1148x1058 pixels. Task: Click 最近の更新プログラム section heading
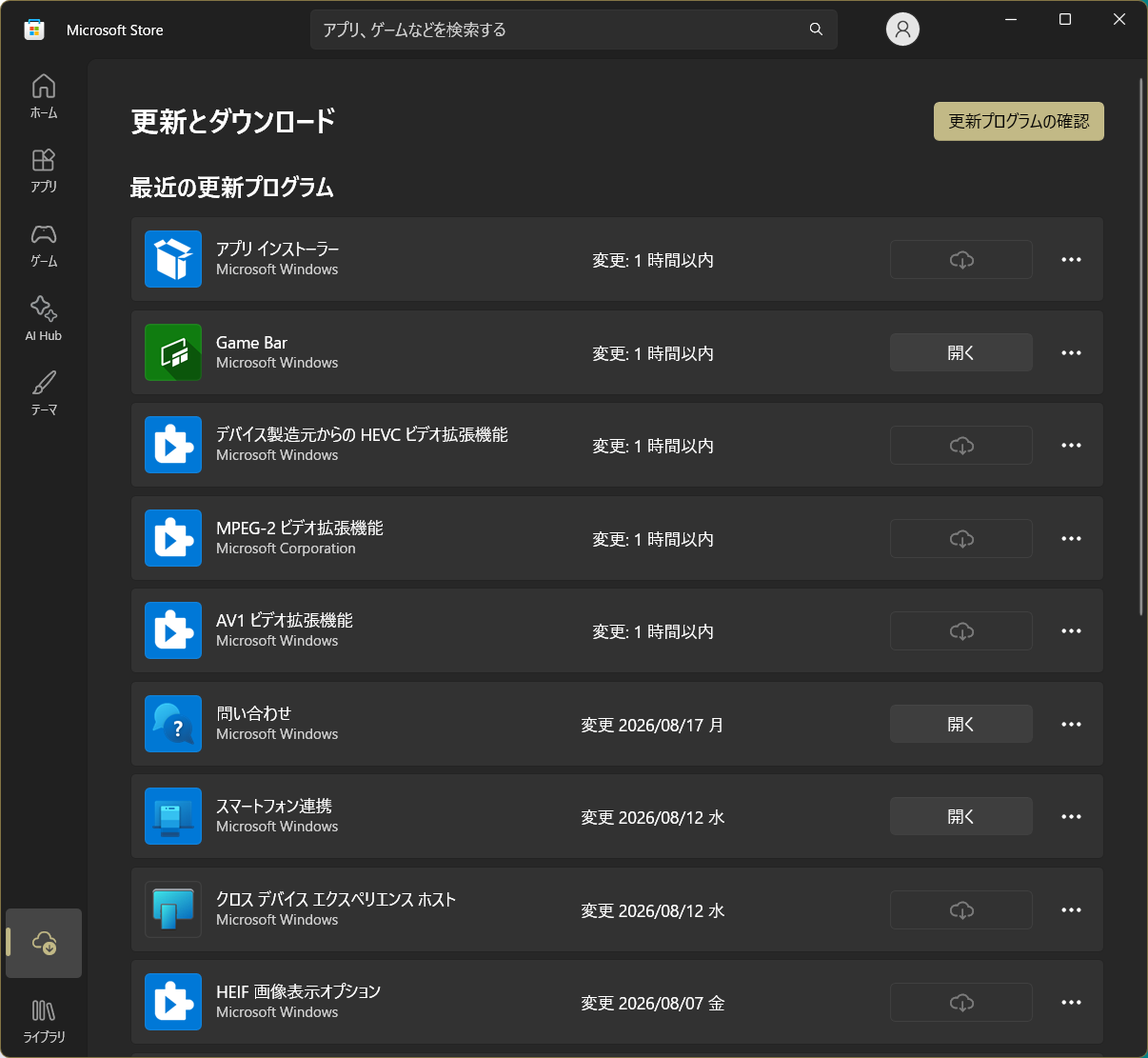pyautogui.click(x=231, y=188)
